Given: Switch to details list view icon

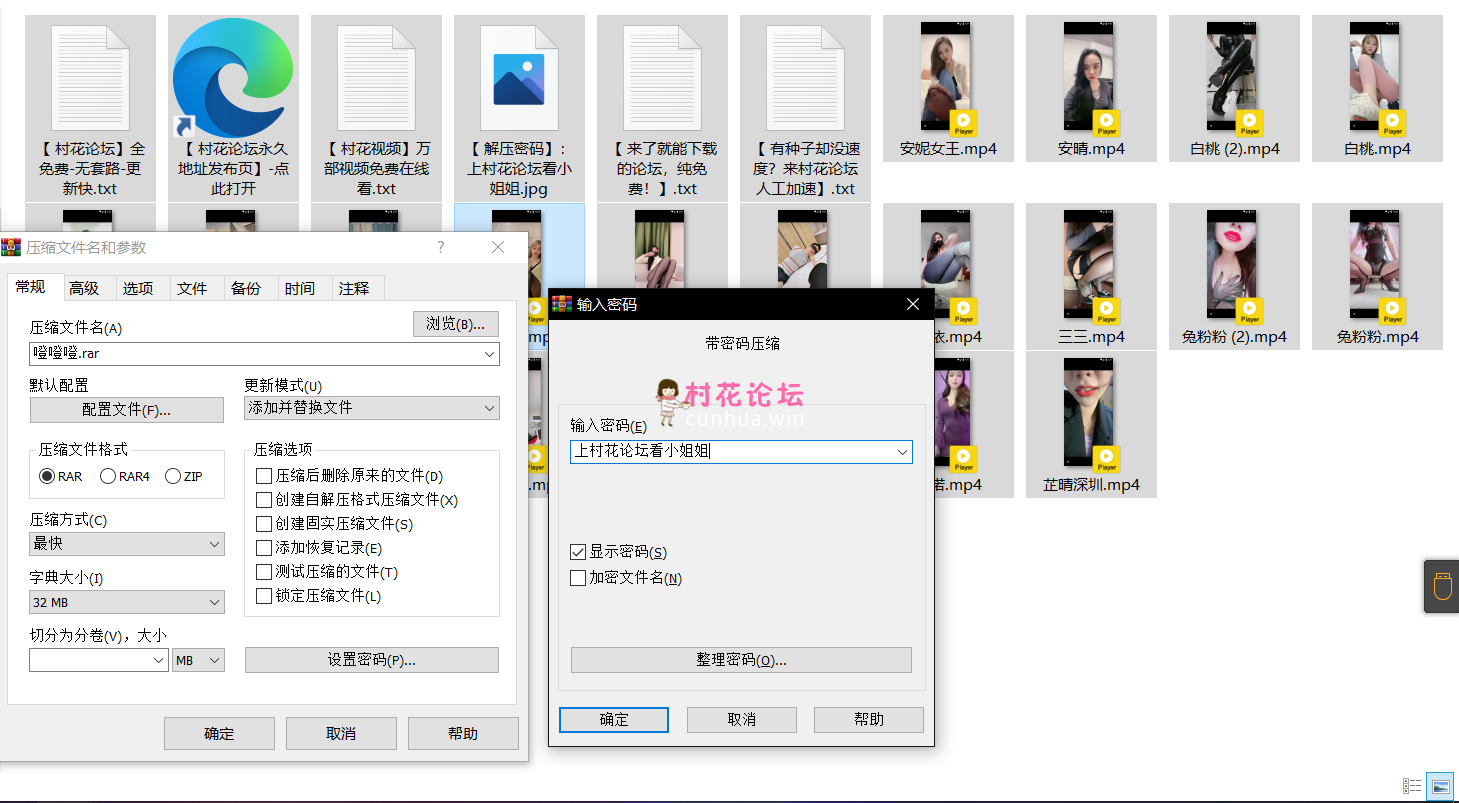Looking at the screenshot, I should click(x=1412, y=787).
